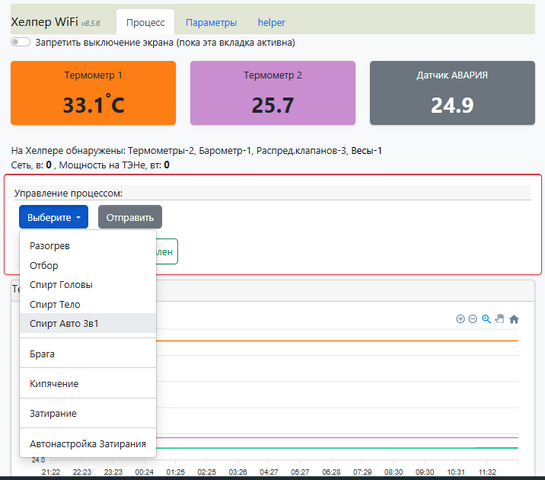Reset chart zoom with home icon
Screen dimensions: 545x480
pos(514,319)
